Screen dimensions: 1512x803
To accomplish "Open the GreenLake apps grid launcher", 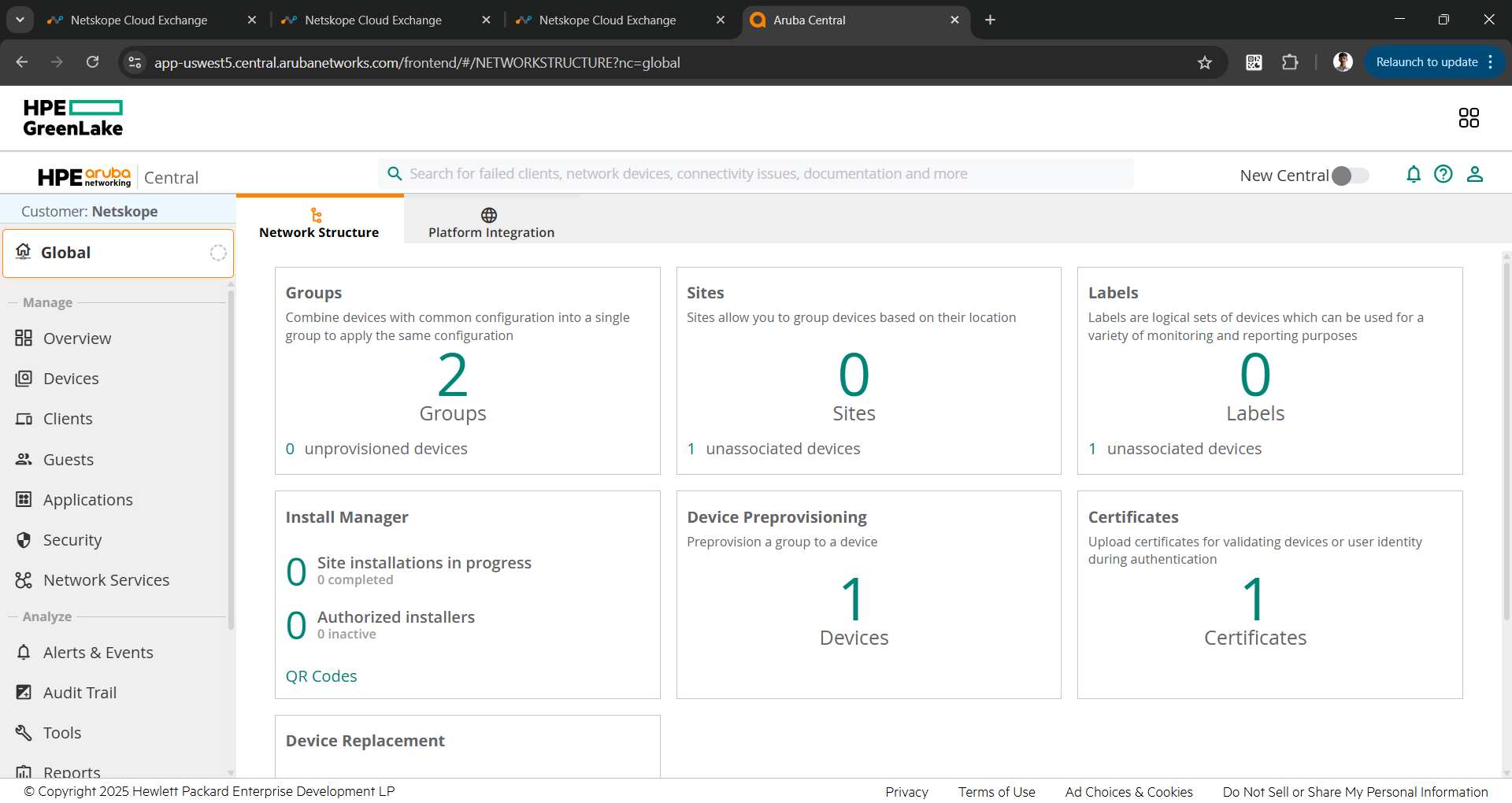I will [x=1469, y=118].
